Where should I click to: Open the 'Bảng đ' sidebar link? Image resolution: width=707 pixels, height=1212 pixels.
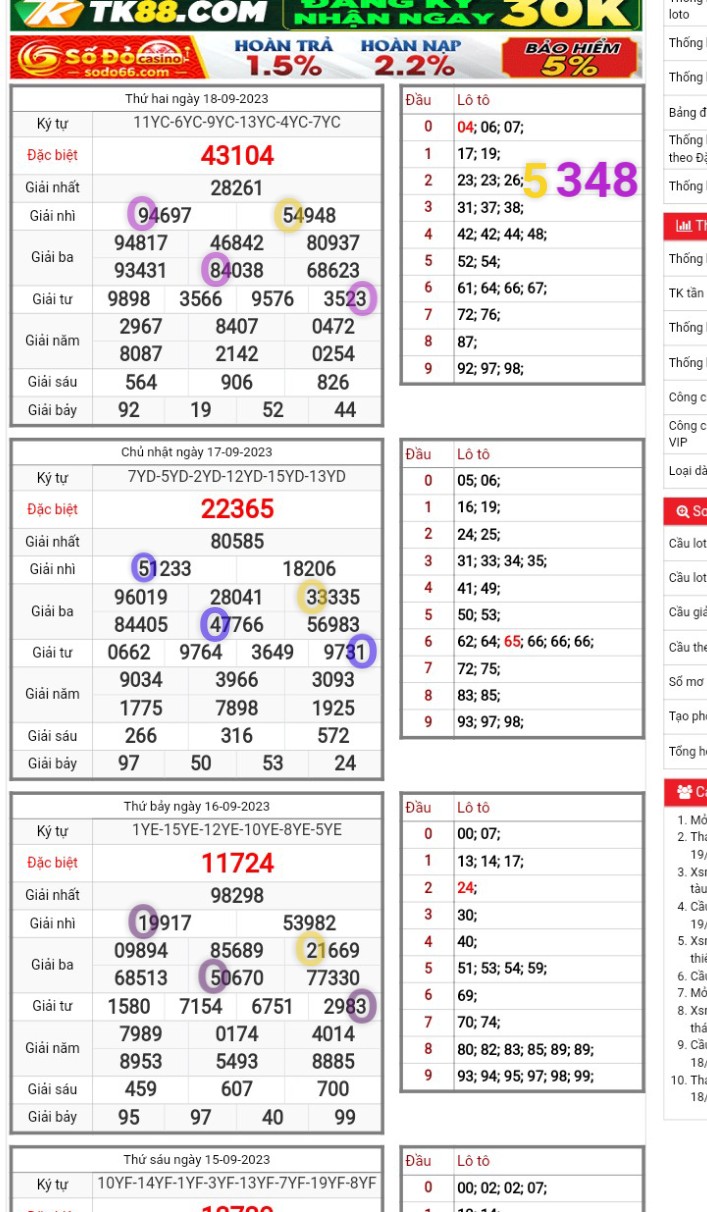(687, 112)
